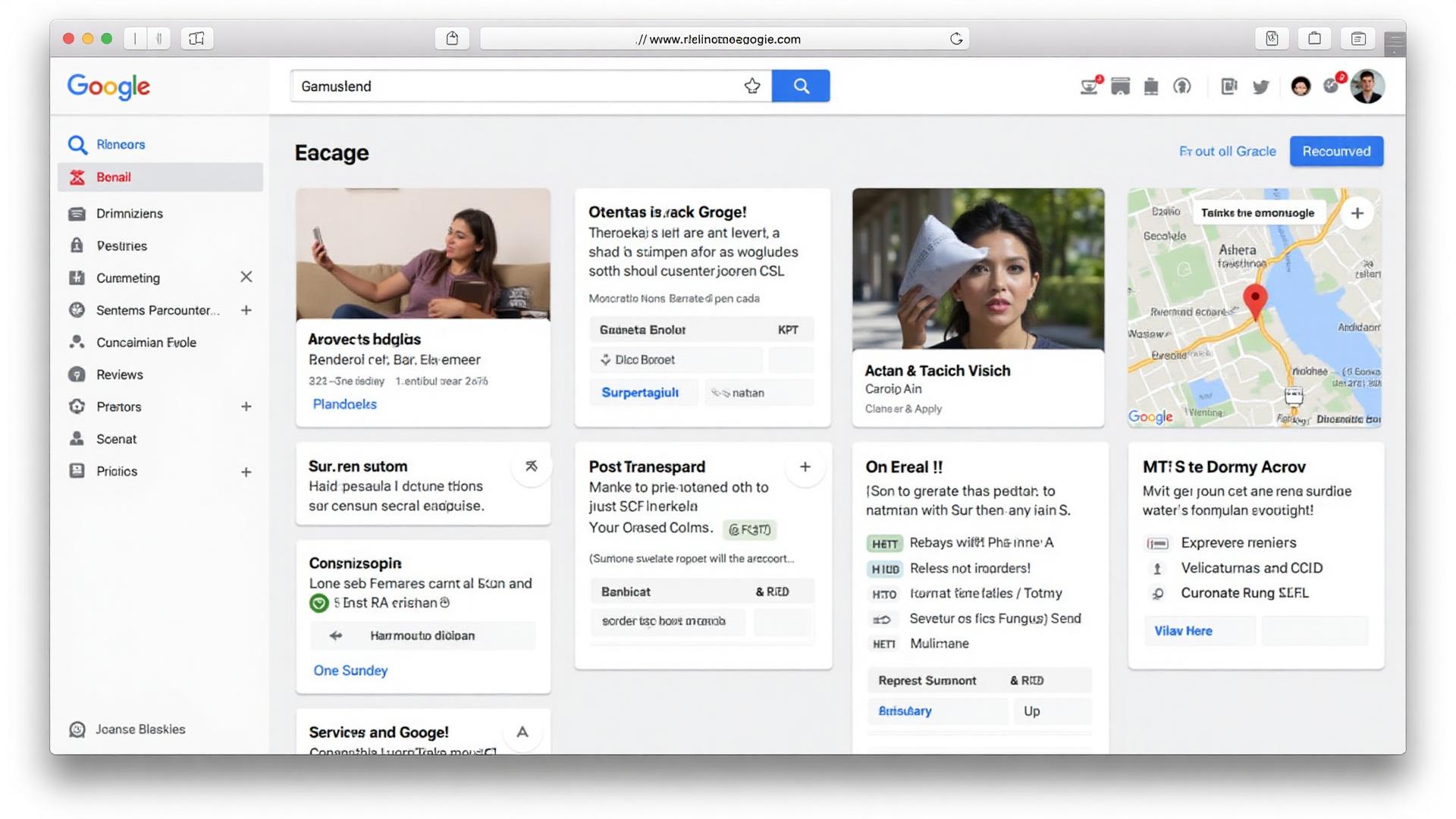The width and height of the screenshot is (1456, 819).
Task: Click the Google logo in the header
Action: (x=108, y=86)
